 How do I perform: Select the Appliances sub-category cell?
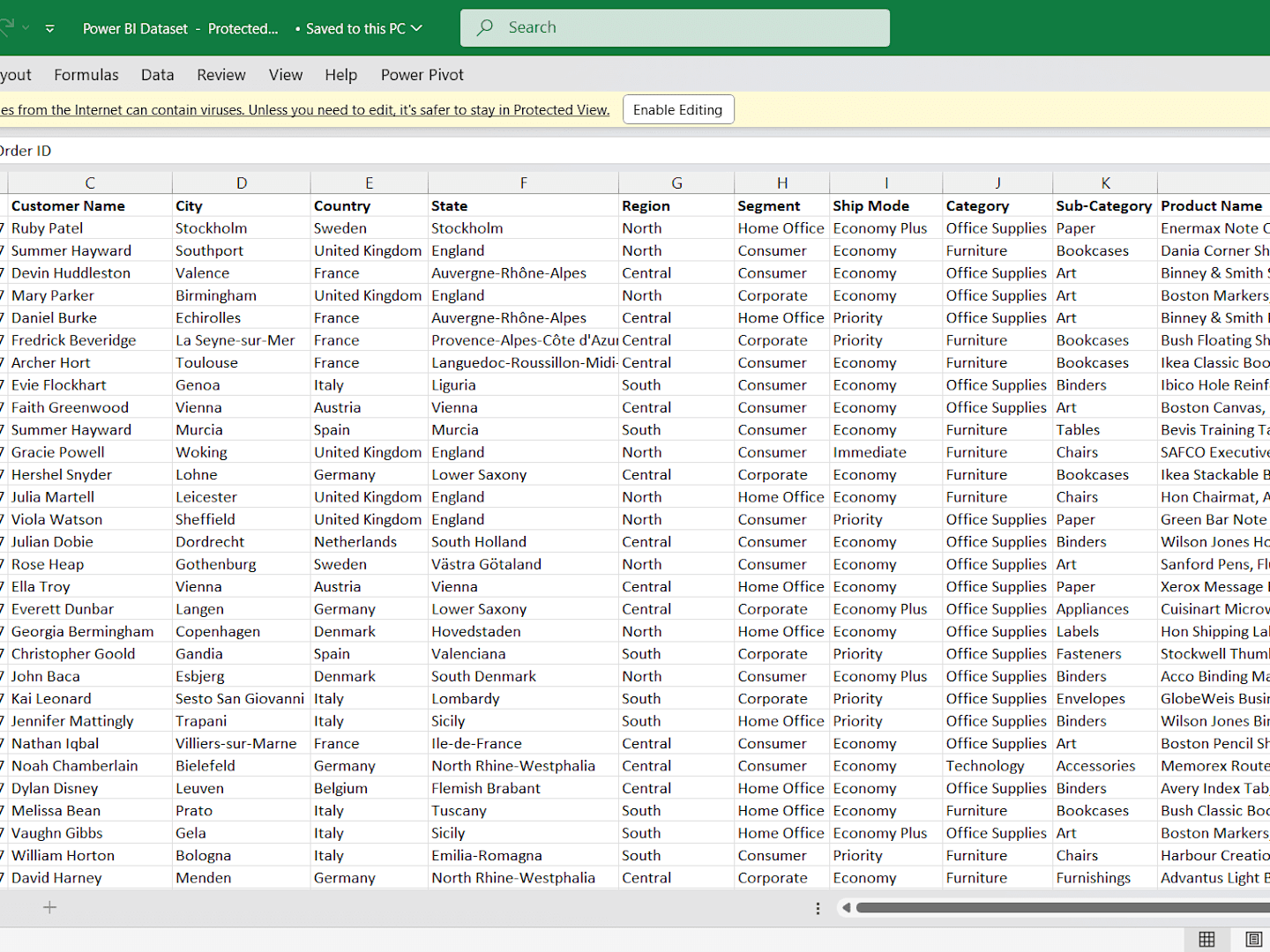(1105, 609)
